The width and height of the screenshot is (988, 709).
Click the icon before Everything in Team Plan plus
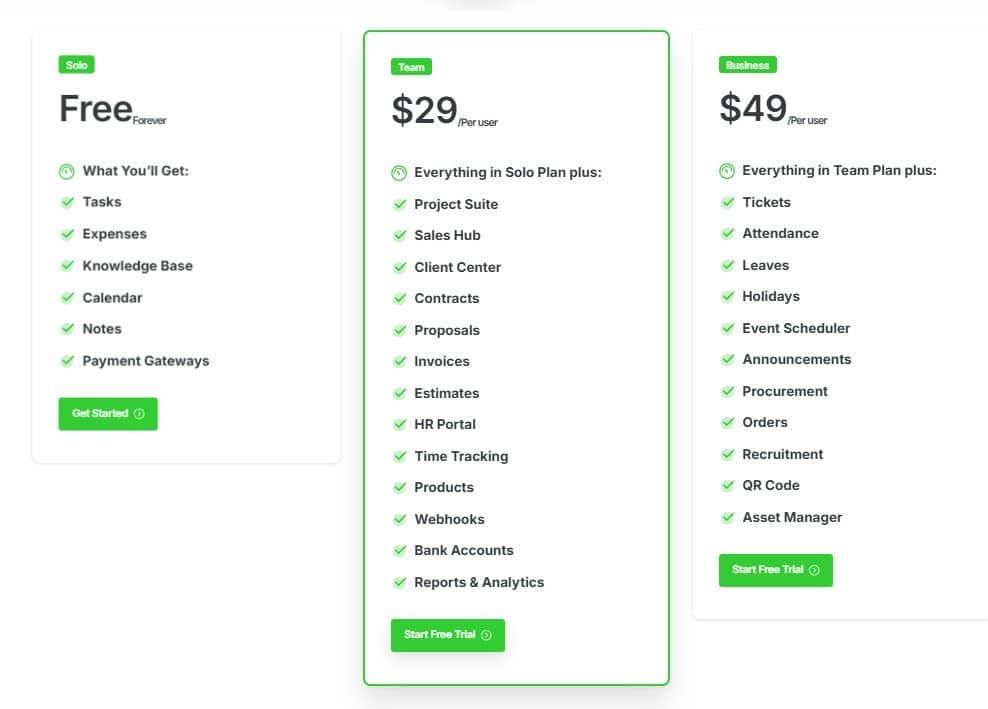[727, 170]
